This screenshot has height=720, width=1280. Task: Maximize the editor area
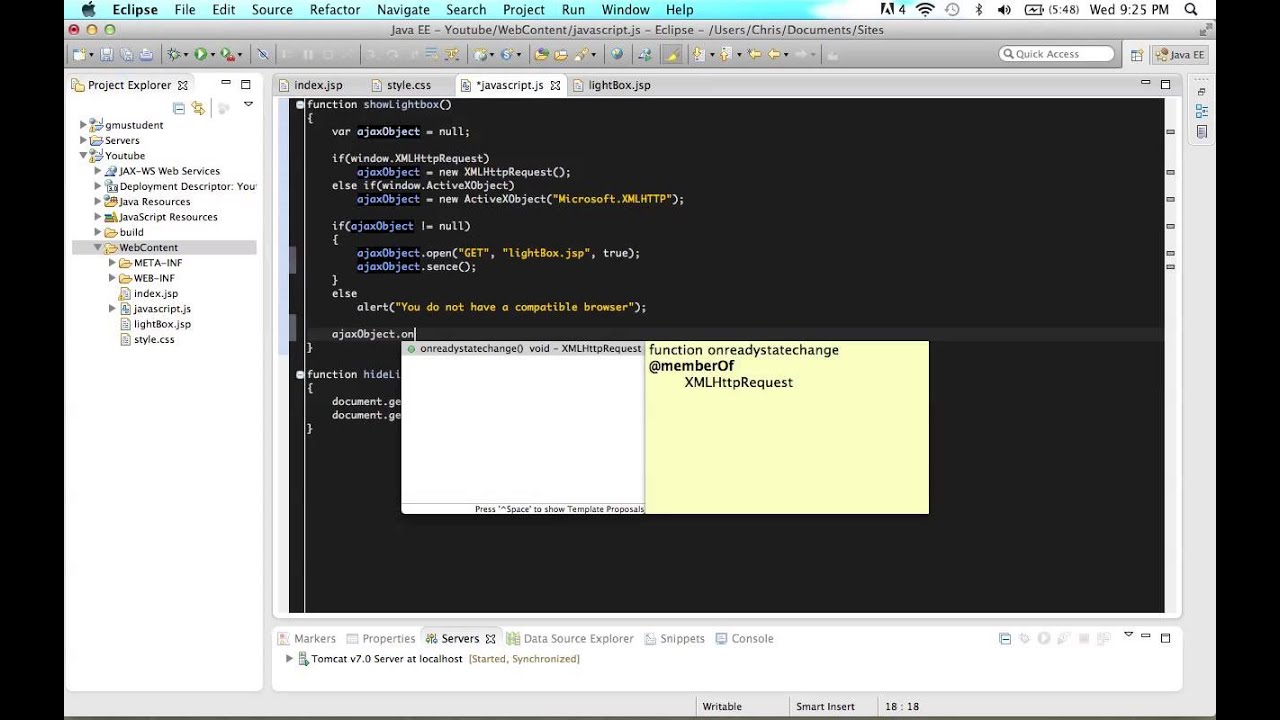coord(1165,85)
